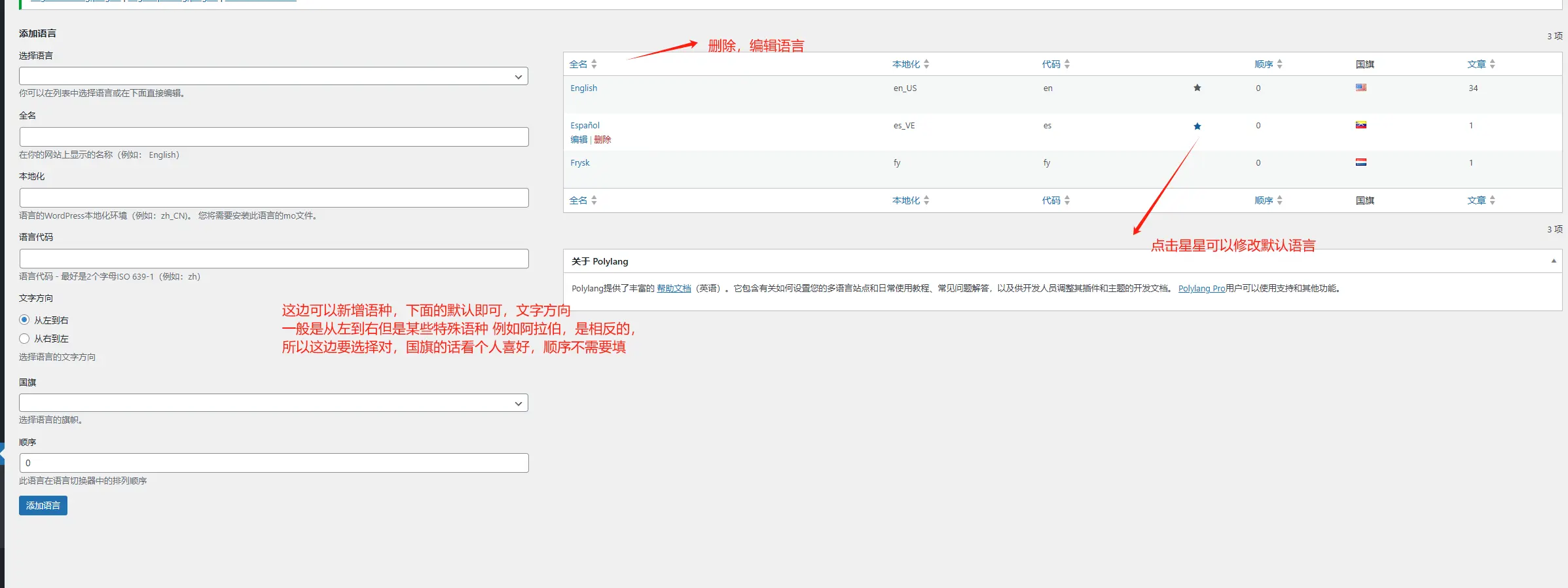1568x588 pixels.
Task: Click 文章 footer column link
Action: [x=1476, y=200]
